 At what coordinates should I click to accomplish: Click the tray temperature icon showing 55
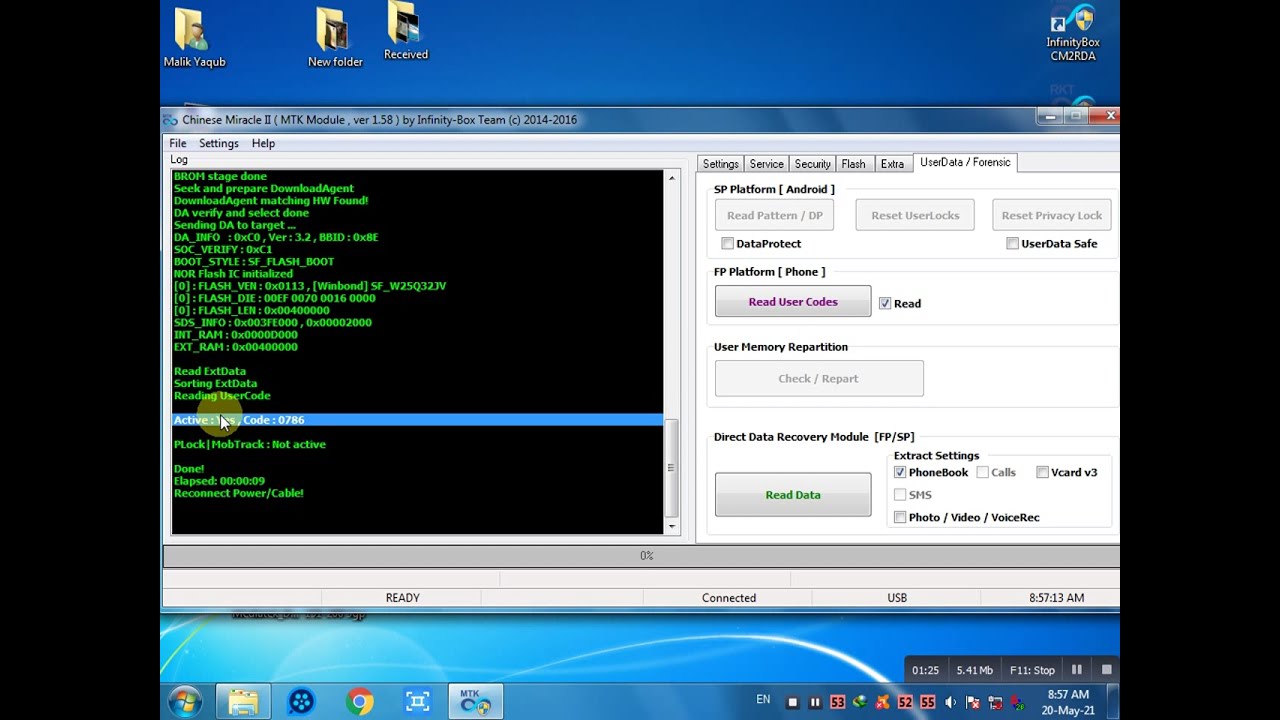928,702
